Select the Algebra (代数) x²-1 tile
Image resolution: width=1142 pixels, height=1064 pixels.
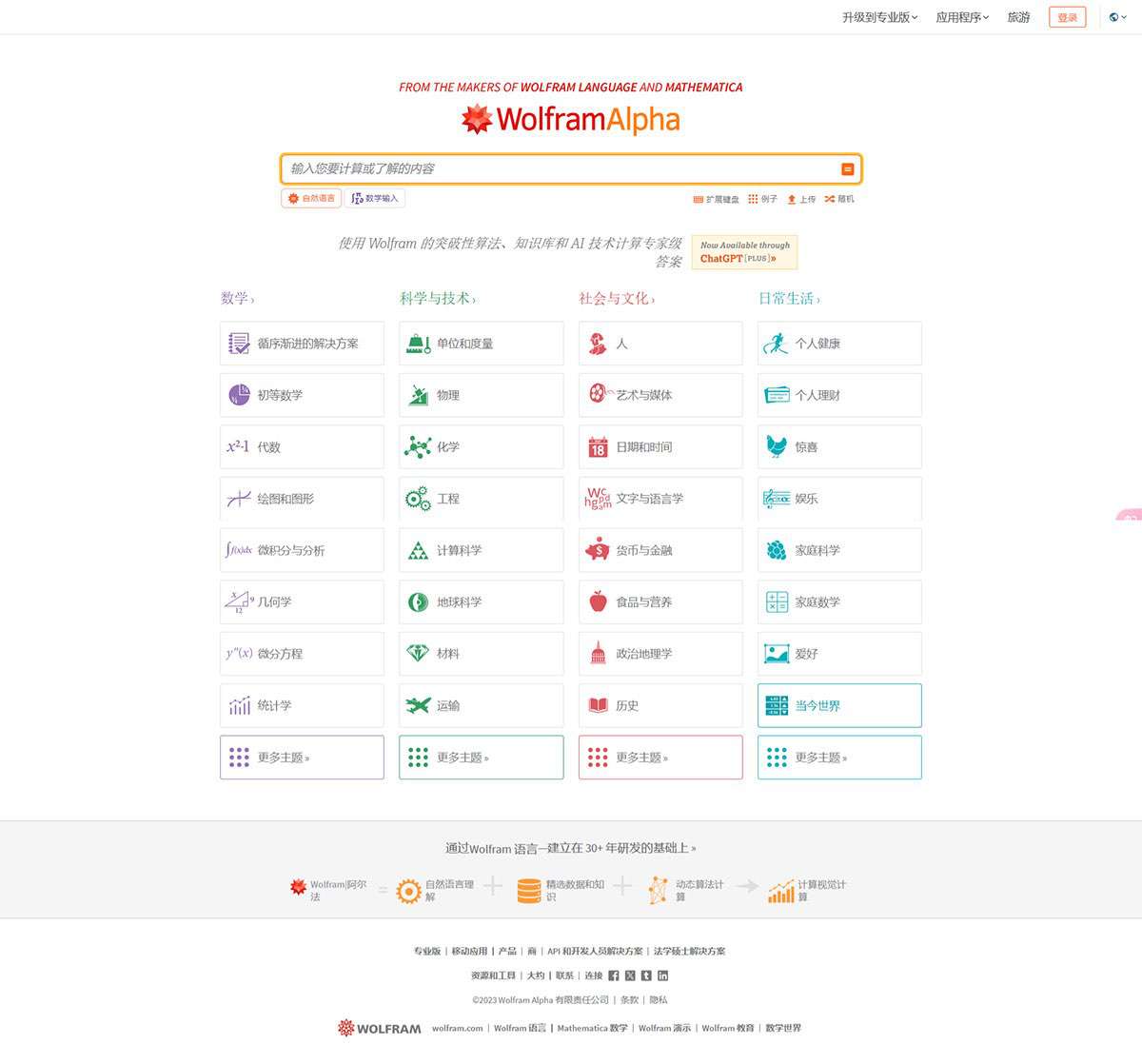click(302, 447)
